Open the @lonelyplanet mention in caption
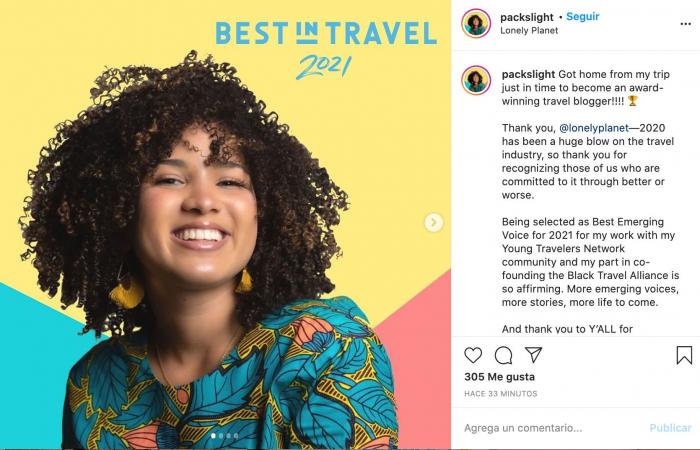 coord(594,128)
